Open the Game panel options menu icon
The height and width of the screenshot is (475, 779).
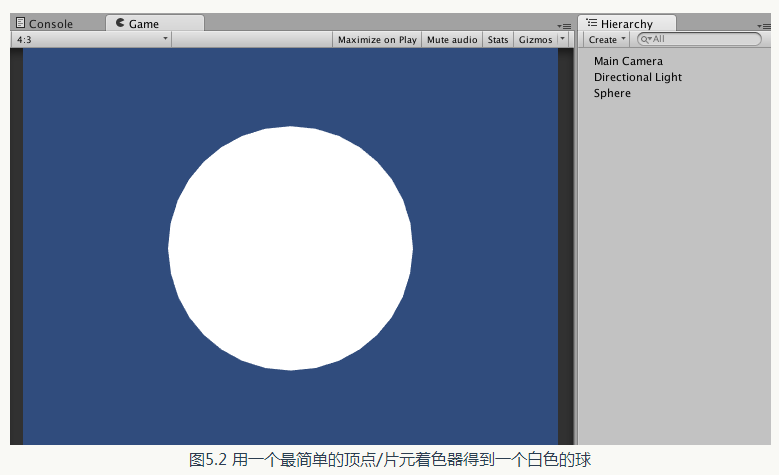pyautogui.click(x=564, y=26)
